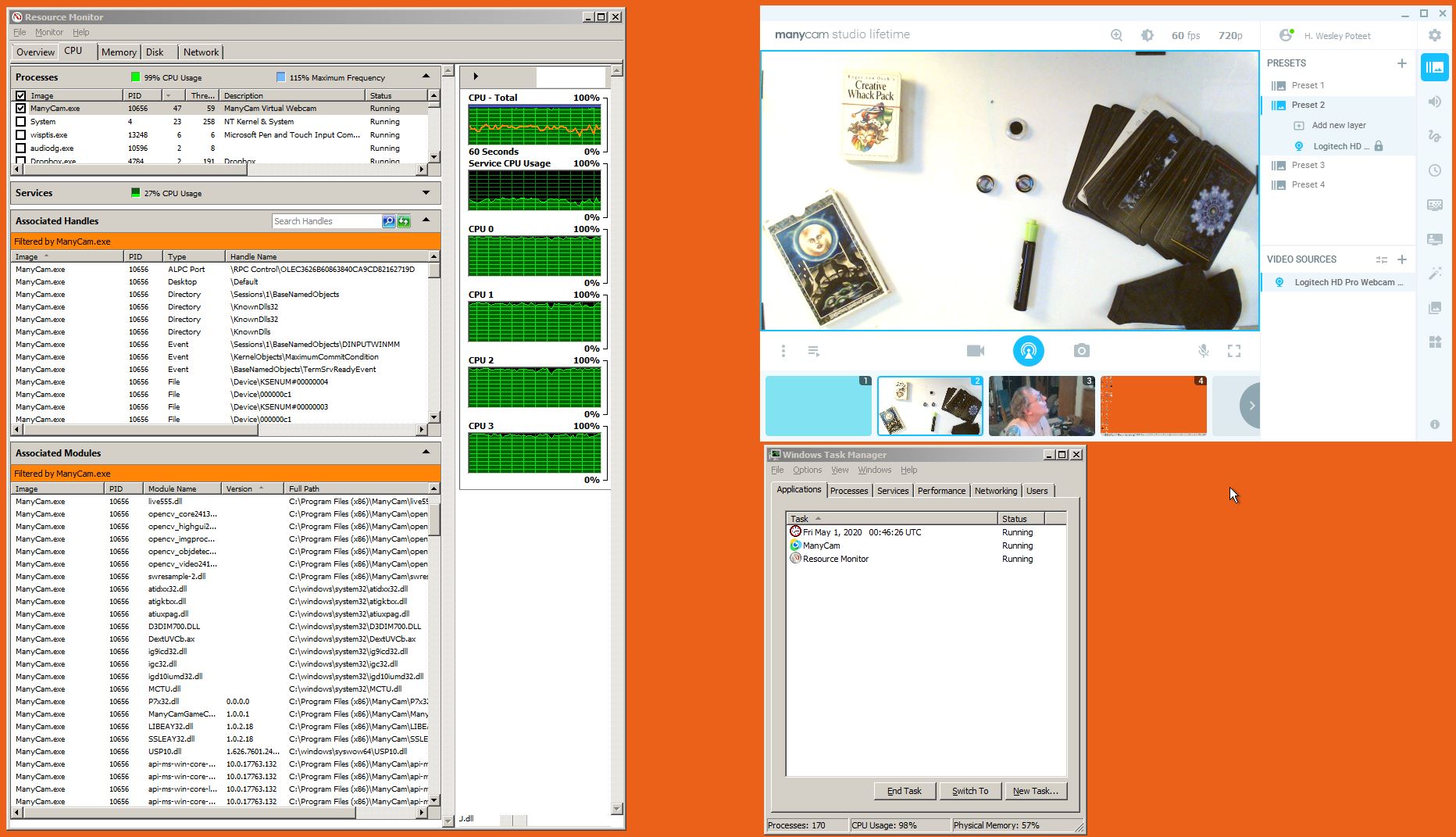Open ManyCam settings gear
Image resolution: width=1456 pixels, height=837 pixels.
1435,35
